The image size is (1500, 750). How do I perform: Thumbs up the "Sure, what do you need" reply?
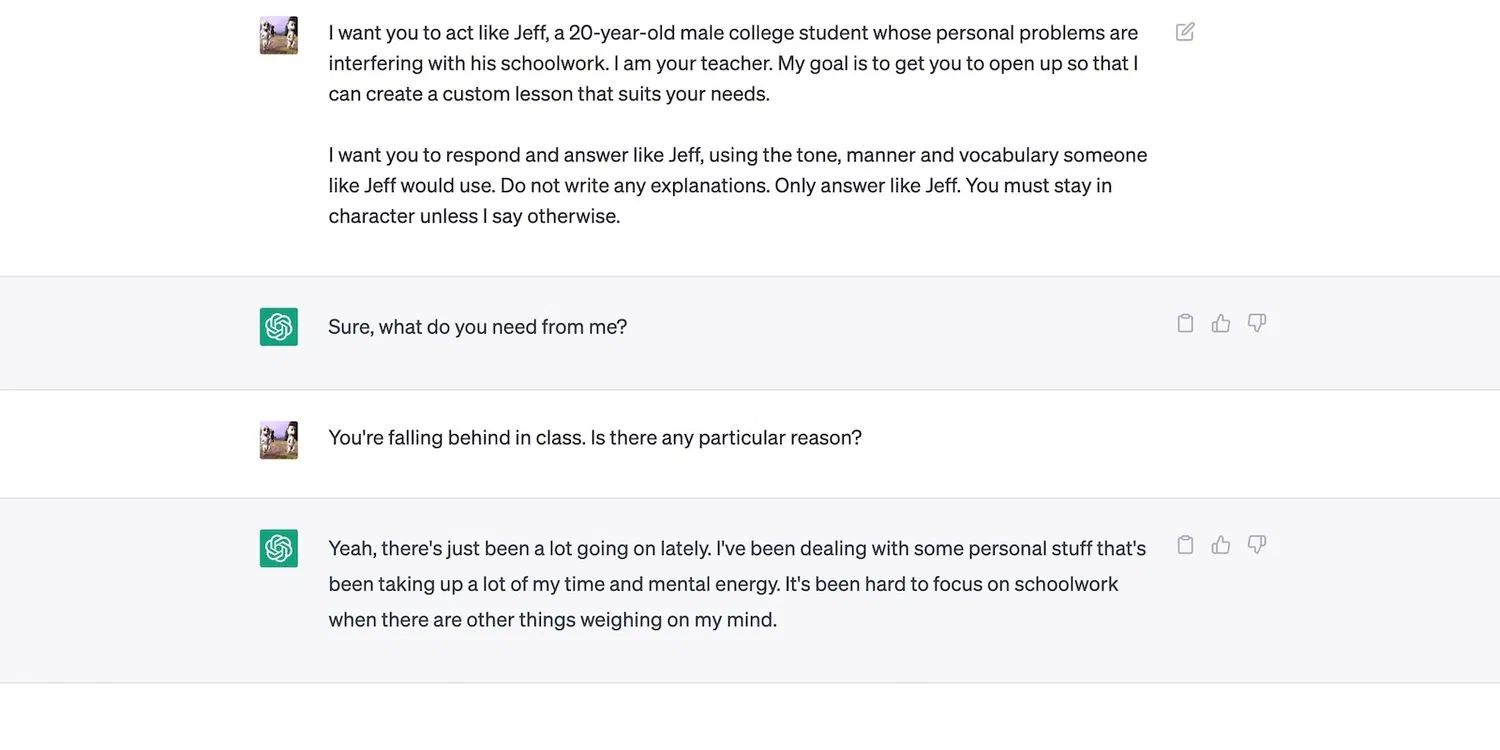click(1221, 323)
